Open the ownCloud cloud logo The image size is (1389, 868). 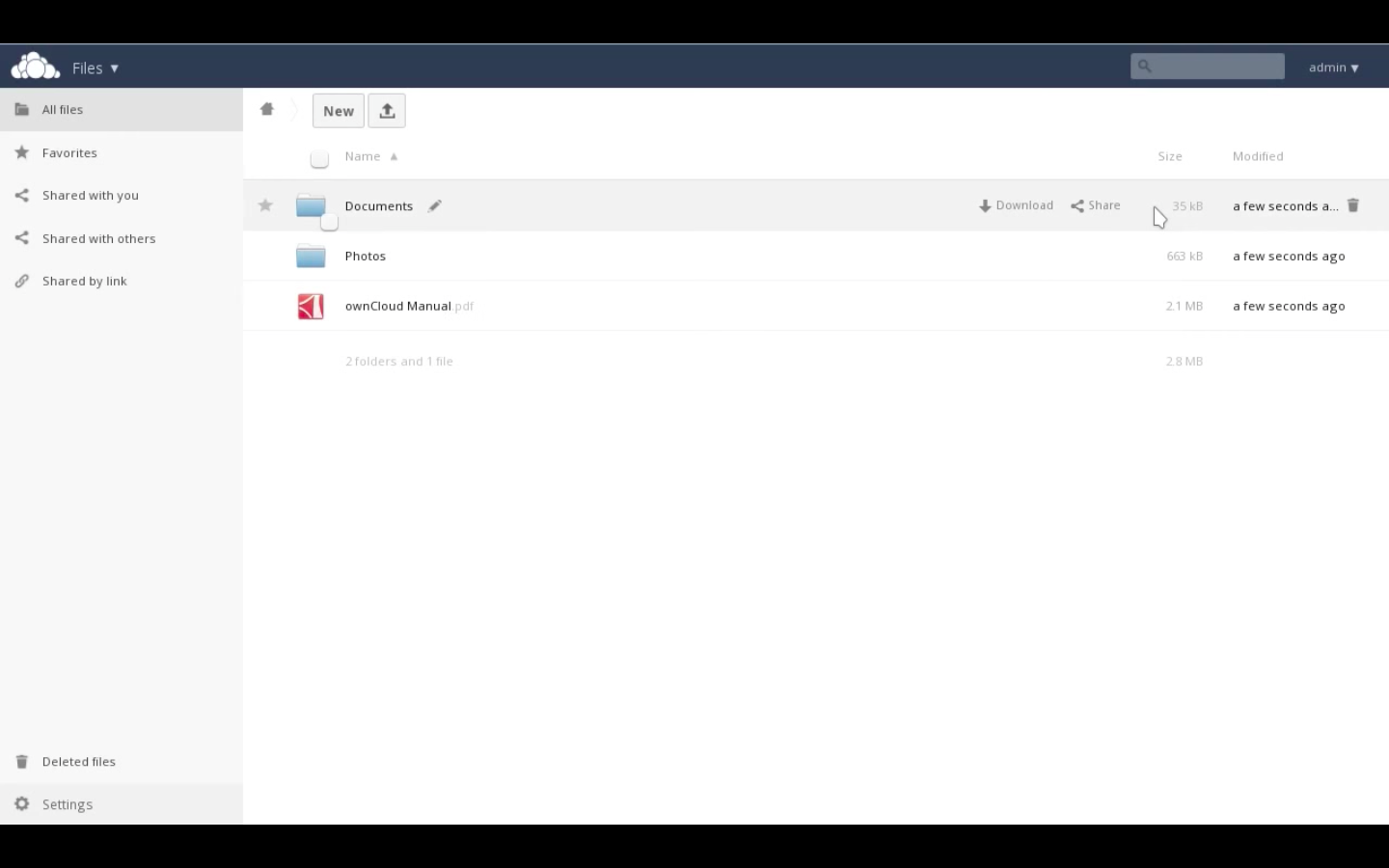[x=35, y=66]
